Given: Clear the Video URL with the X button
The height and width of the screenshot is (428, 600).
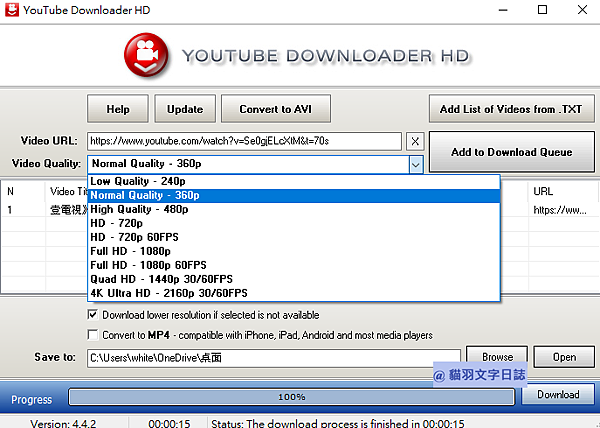Looking at the screenshot, I should click(x=415, y=142).
